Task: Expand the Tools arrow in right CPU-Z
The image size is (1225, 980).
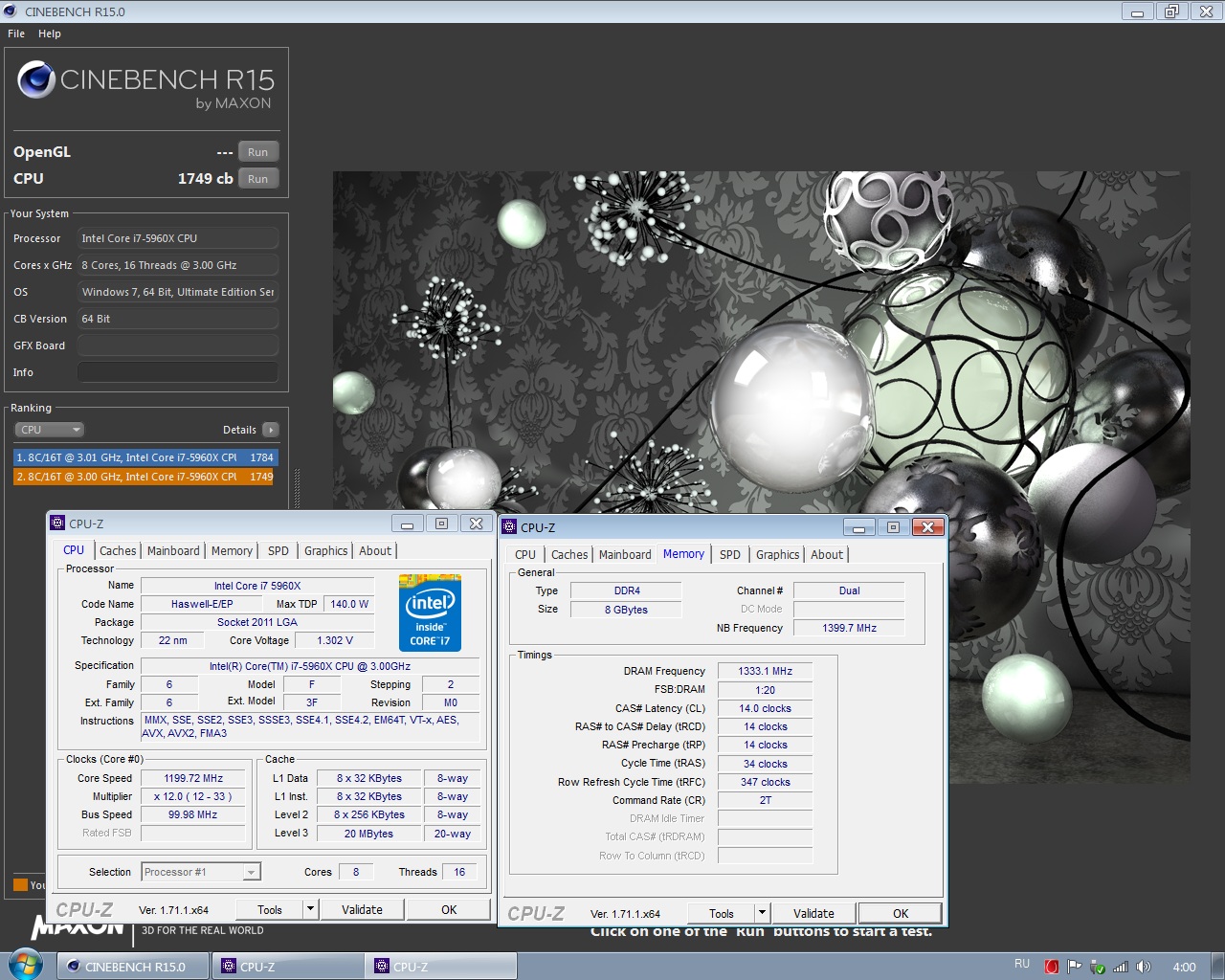Action: coord(762,913)
